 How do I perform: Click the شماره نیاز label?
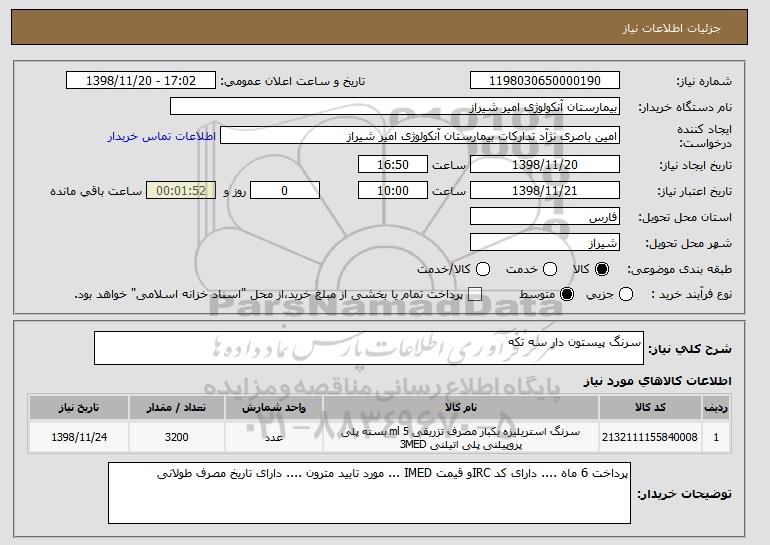point(704,81)
